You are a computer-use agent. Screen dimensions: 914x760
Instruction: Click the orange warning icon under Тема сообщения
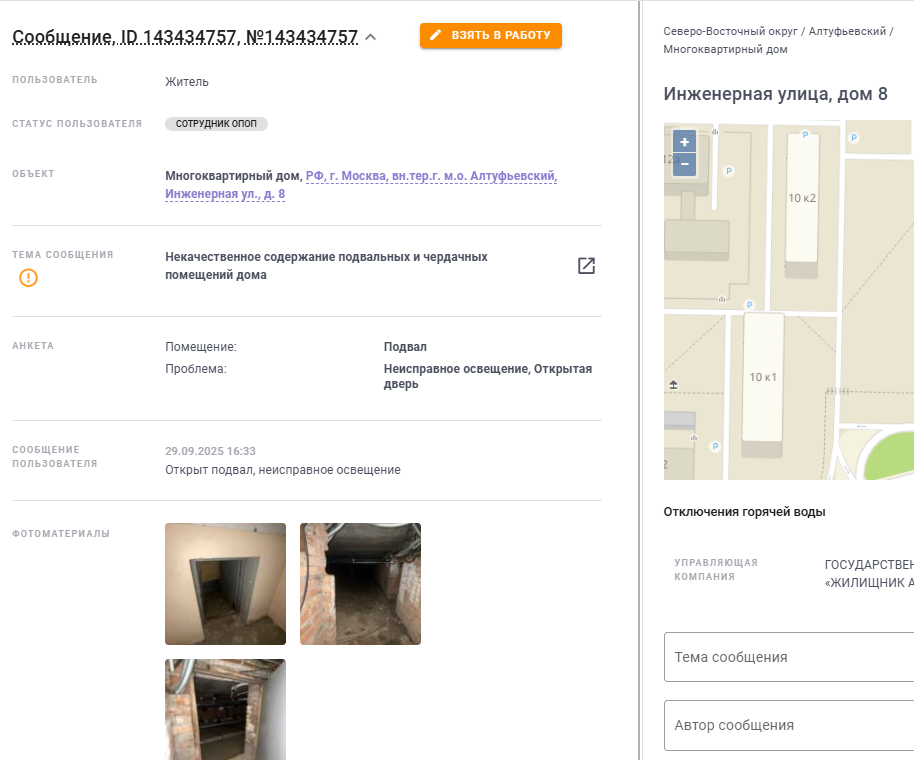coord(28,277)
